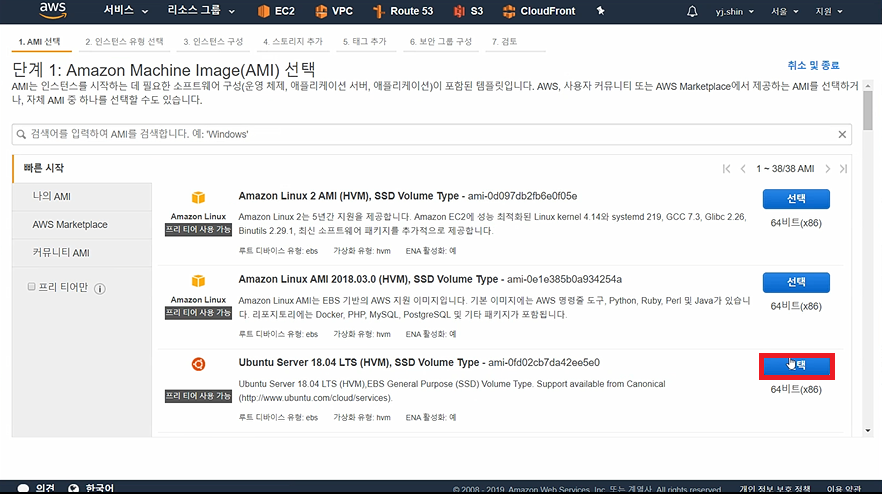Open 개인 정보 보호 정책 link
Image resolution: width=882 pixels, height=494 pixels.
[x=775, y=489]
